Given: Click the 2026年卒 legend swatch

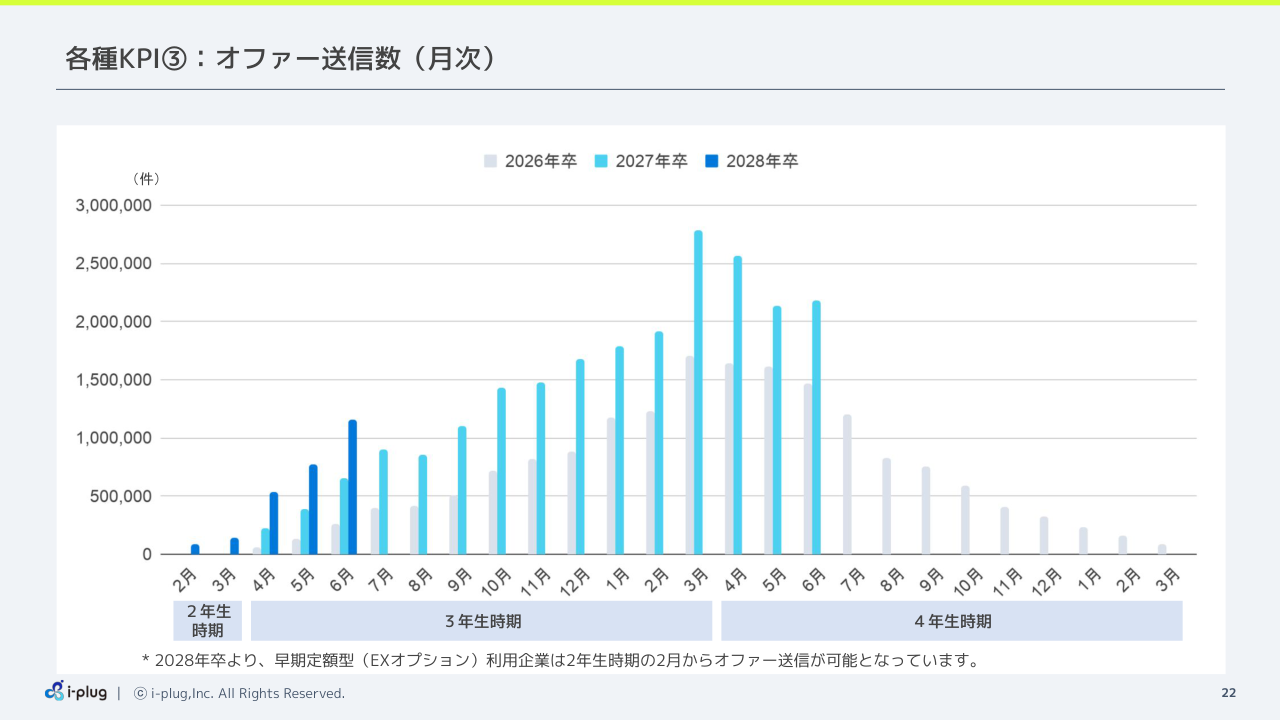Looking at the screenshot, I should point(490,161).
